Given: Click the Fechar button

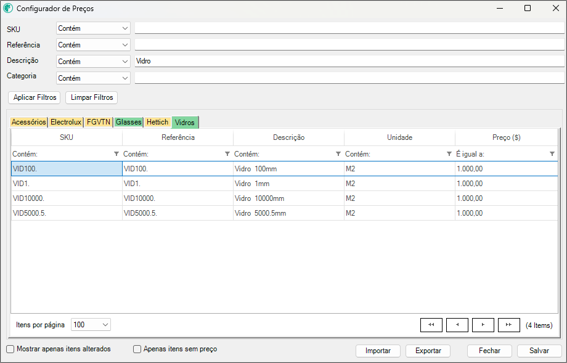Looking at the screenshot, I should (x=489, y=350).
